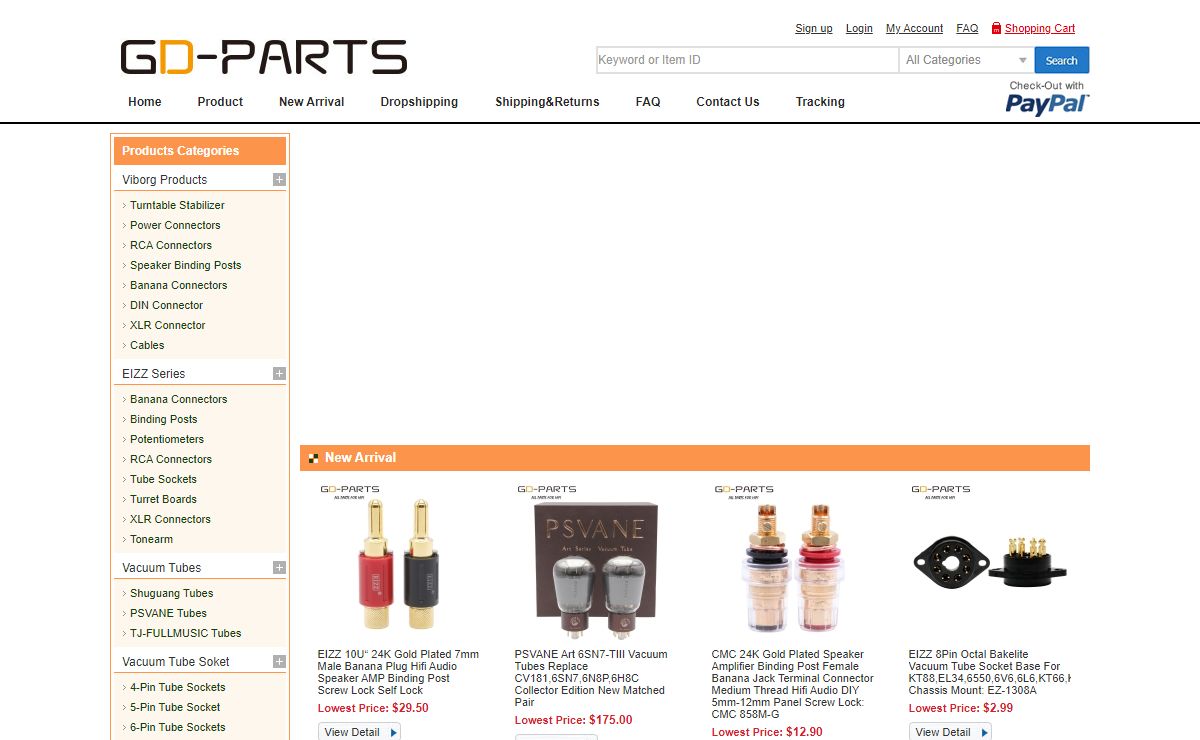
Task: Select 5-Pin Tube Socket category
Action: click(x=175, y=707)
